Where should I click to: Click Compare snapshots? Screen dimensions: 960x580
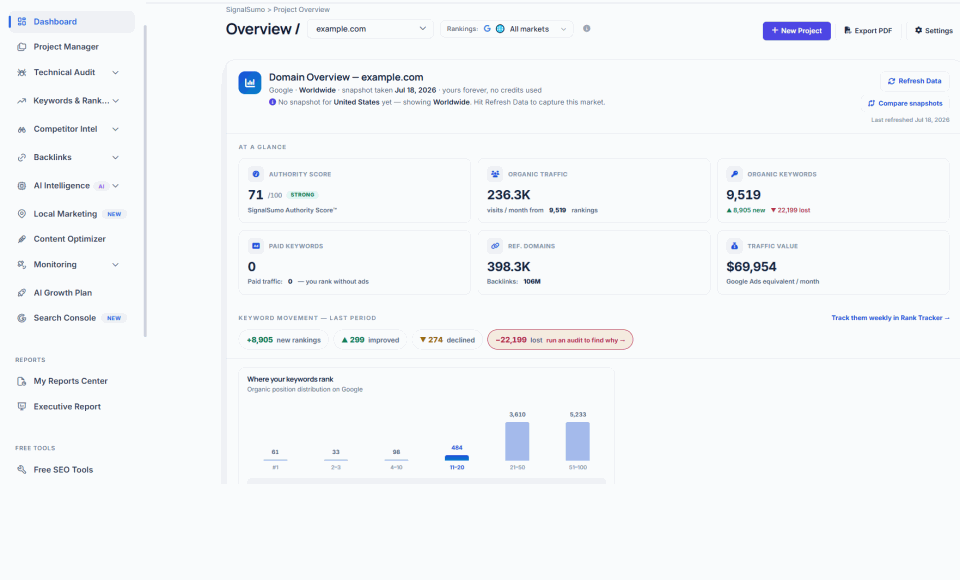pyautogui.click(x=905, y=104)
